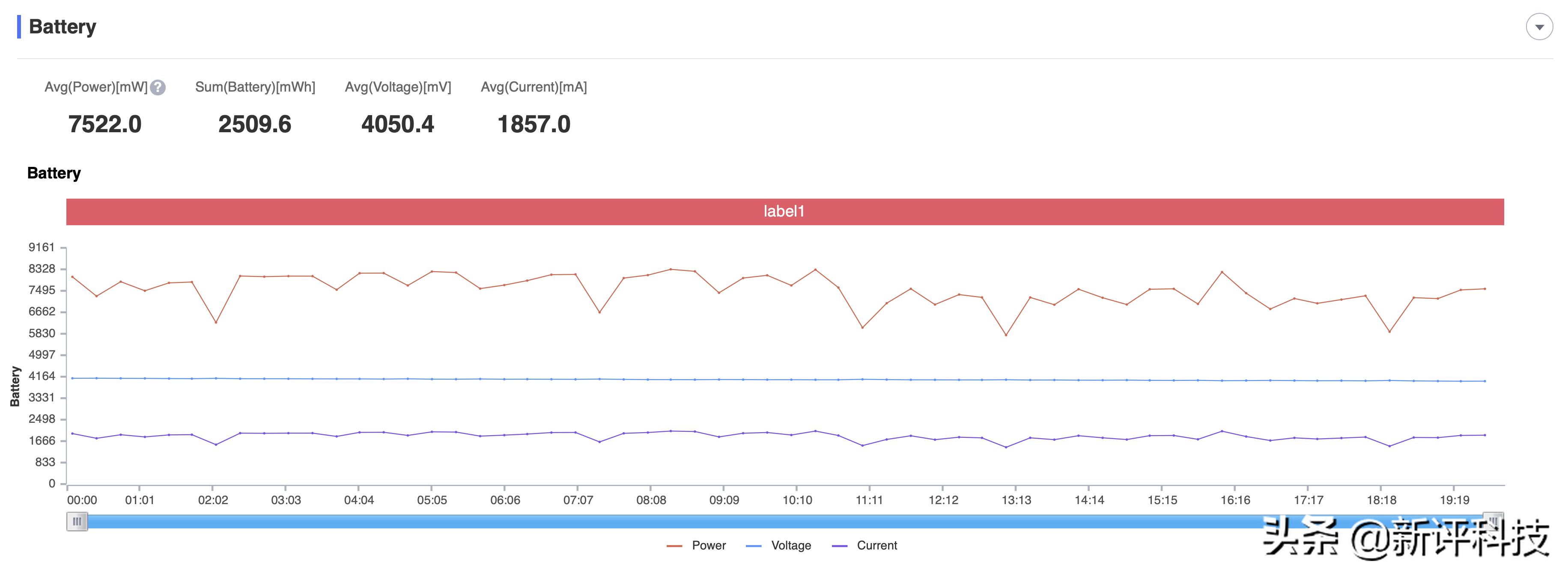Click the Avg(Voltage)[mV] value 4050.4
The width and height of the screenshot is (1568, 576).
[397, 124]
